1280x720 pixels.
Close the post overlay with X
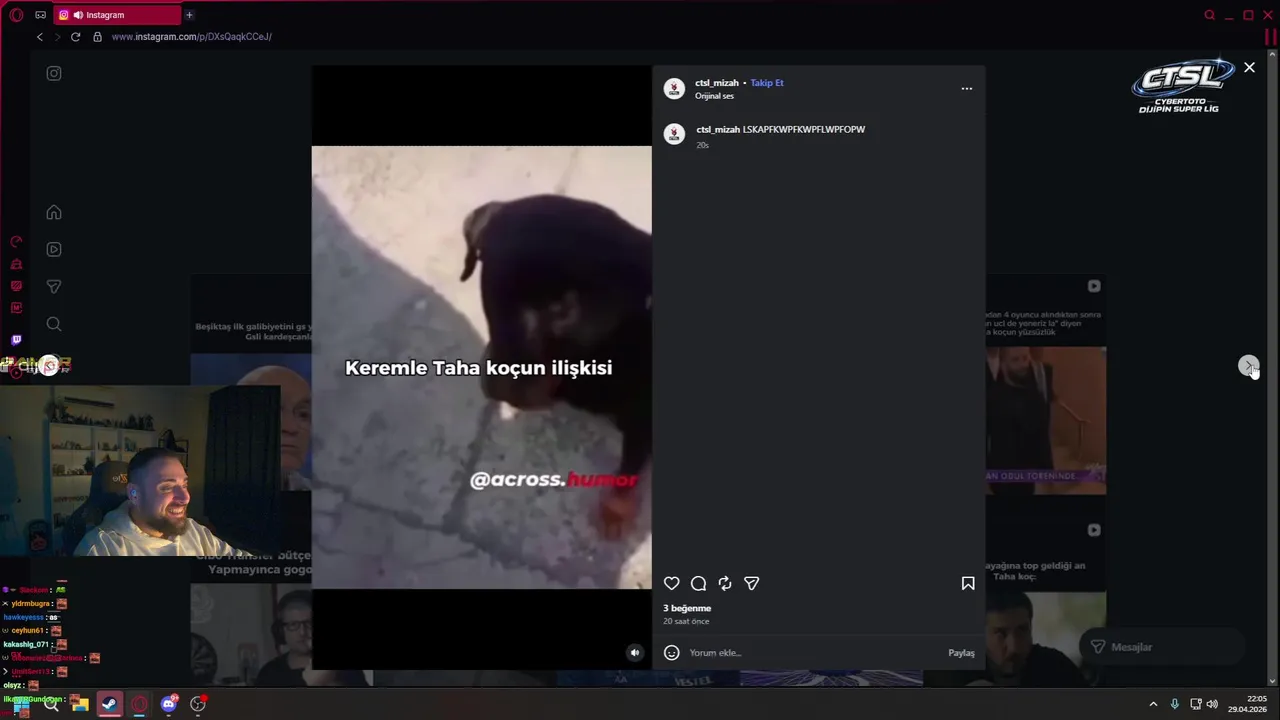click(1249, 67)
